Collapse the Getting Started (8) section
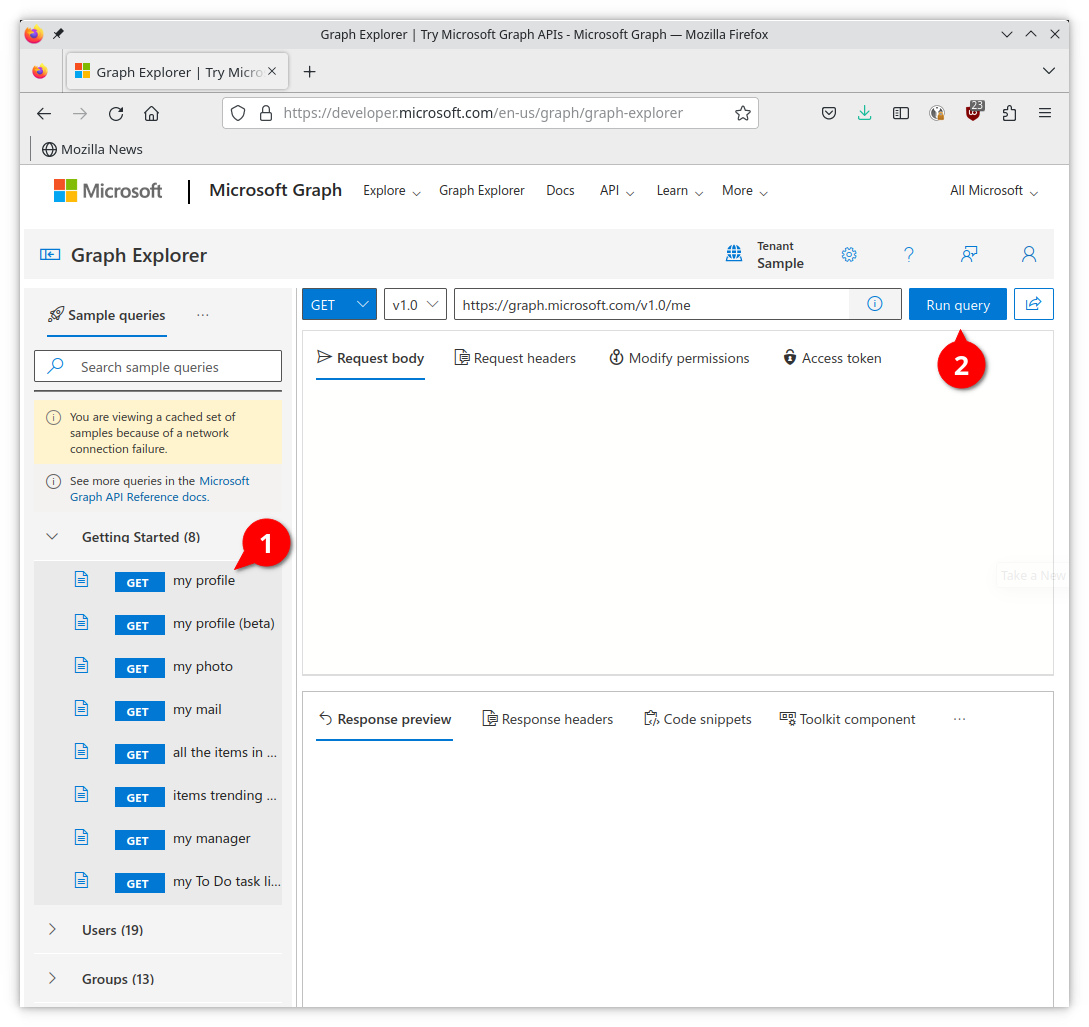The height and width of the screenshot is (1027, 1089). point(53,537)
